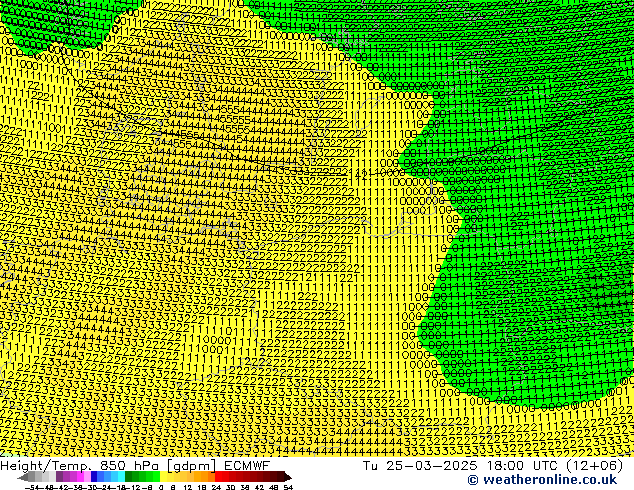Click the dark green swatch above legend label -12

(129, 476)
